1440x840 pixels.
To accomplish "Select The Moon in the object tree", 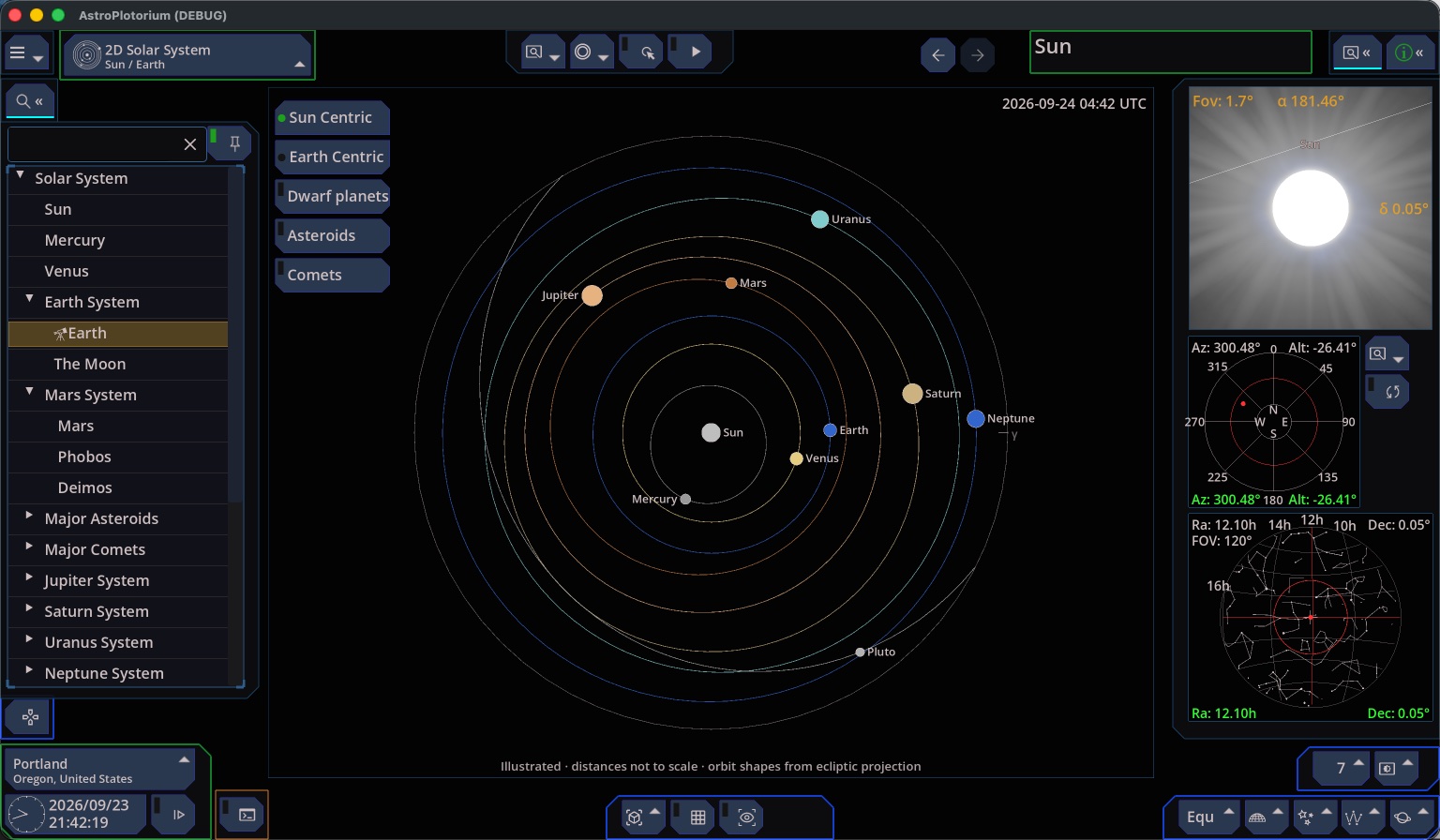I will (117, 365).
